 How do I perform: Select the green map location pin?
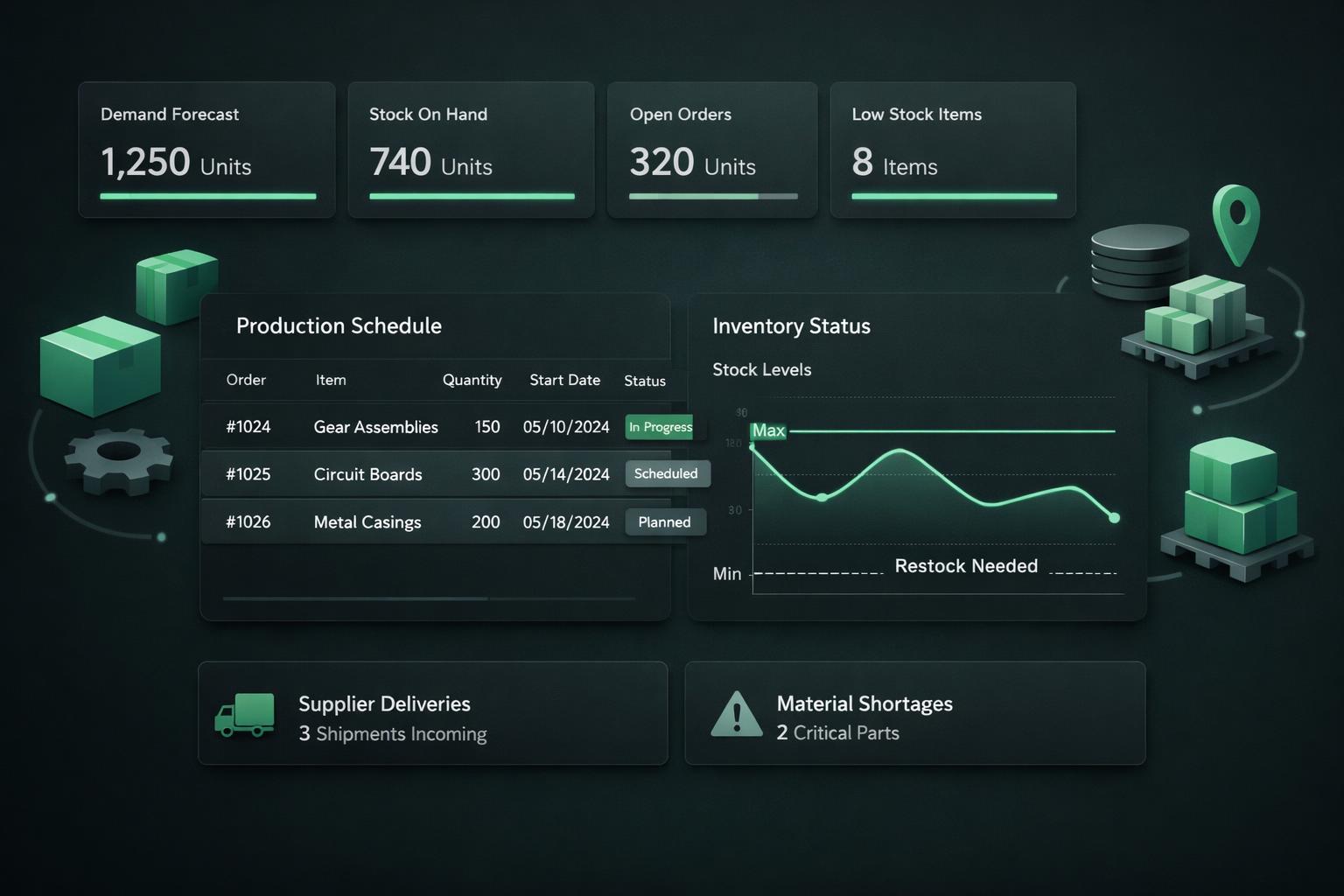click(1235, 225)
